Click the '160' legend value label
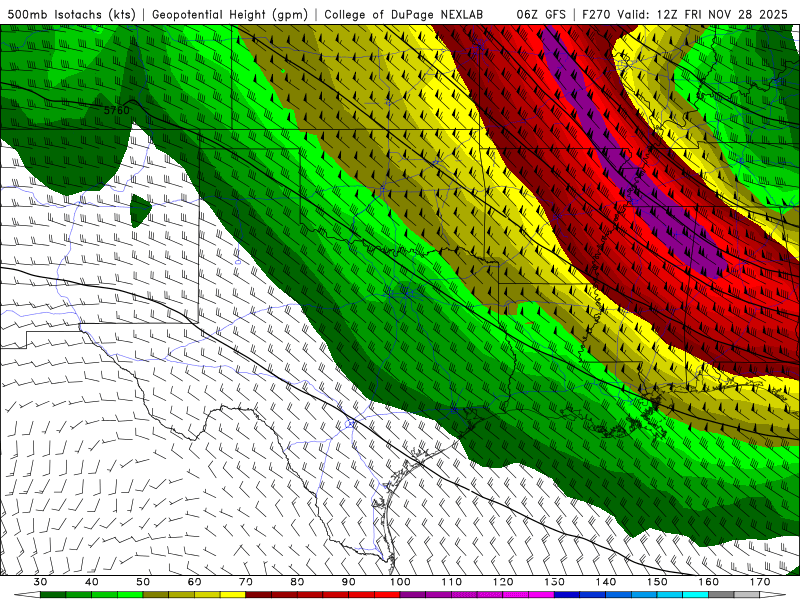Image resolution: width=800 pixels, height=600 pixels. pos(709,582)
